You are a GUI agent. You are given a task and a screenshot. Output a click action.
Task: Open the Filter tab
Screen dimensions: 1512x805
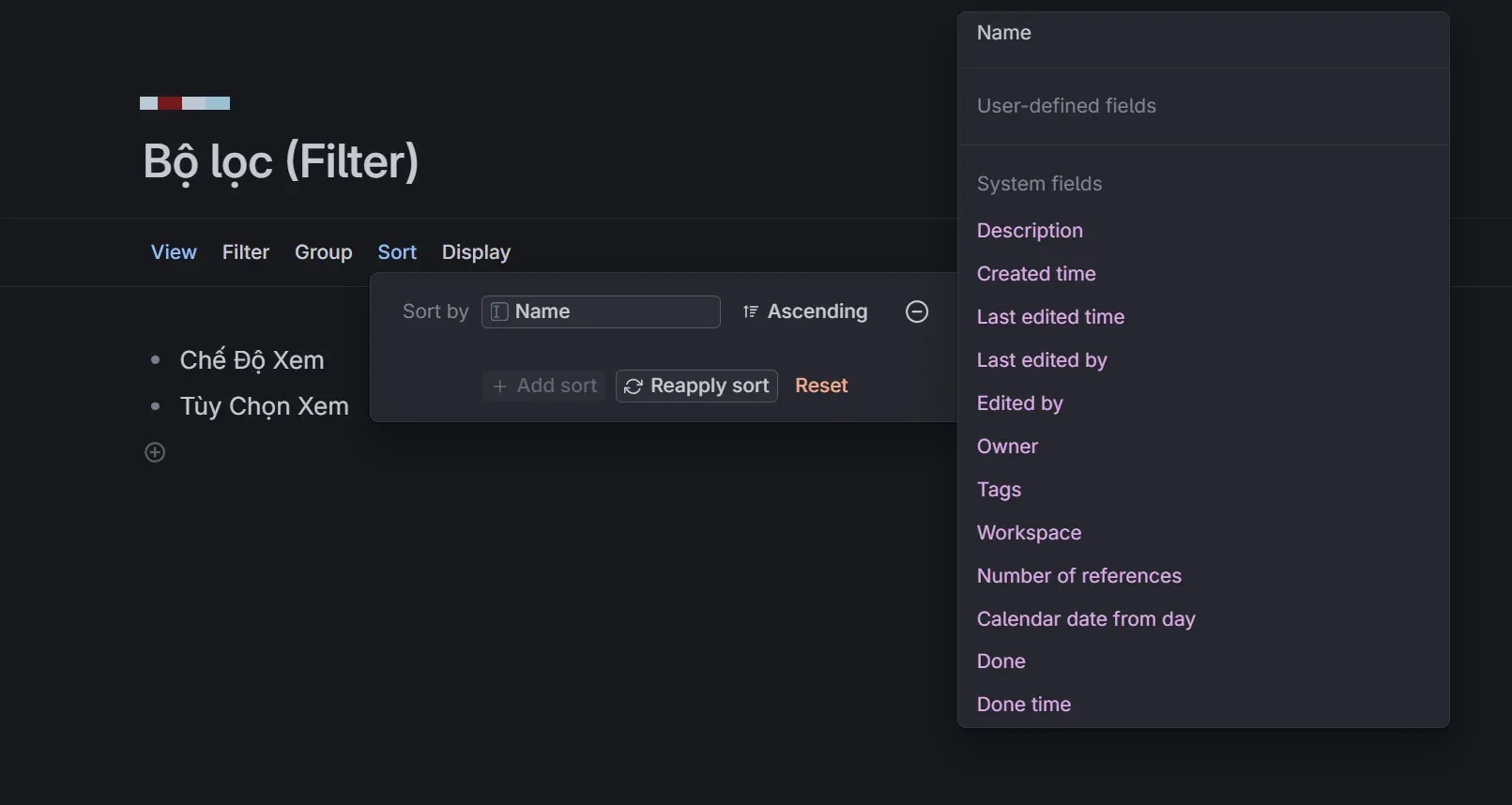coord(246,252)
